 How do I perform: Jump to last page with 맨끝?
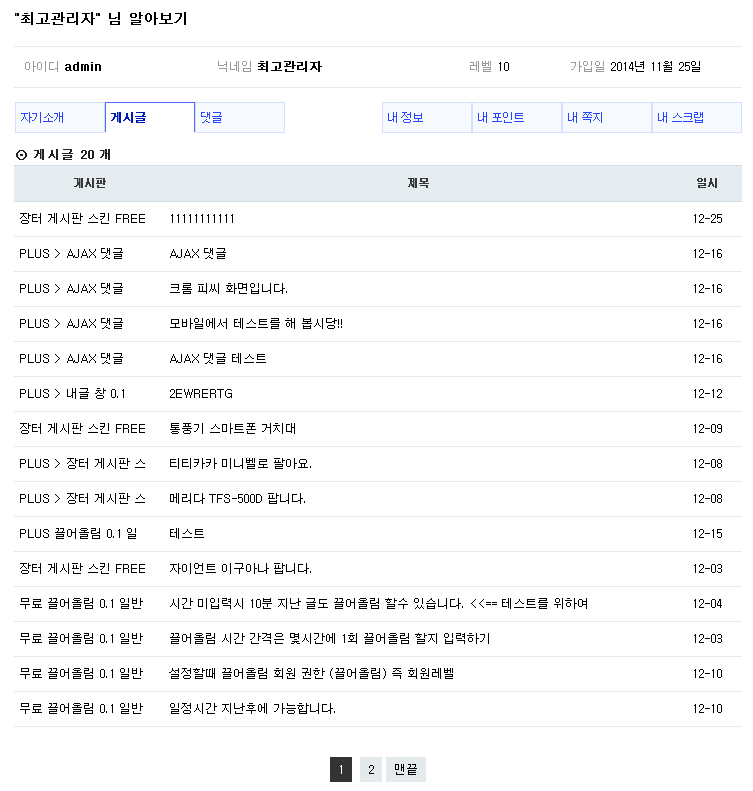click(406, 769)
